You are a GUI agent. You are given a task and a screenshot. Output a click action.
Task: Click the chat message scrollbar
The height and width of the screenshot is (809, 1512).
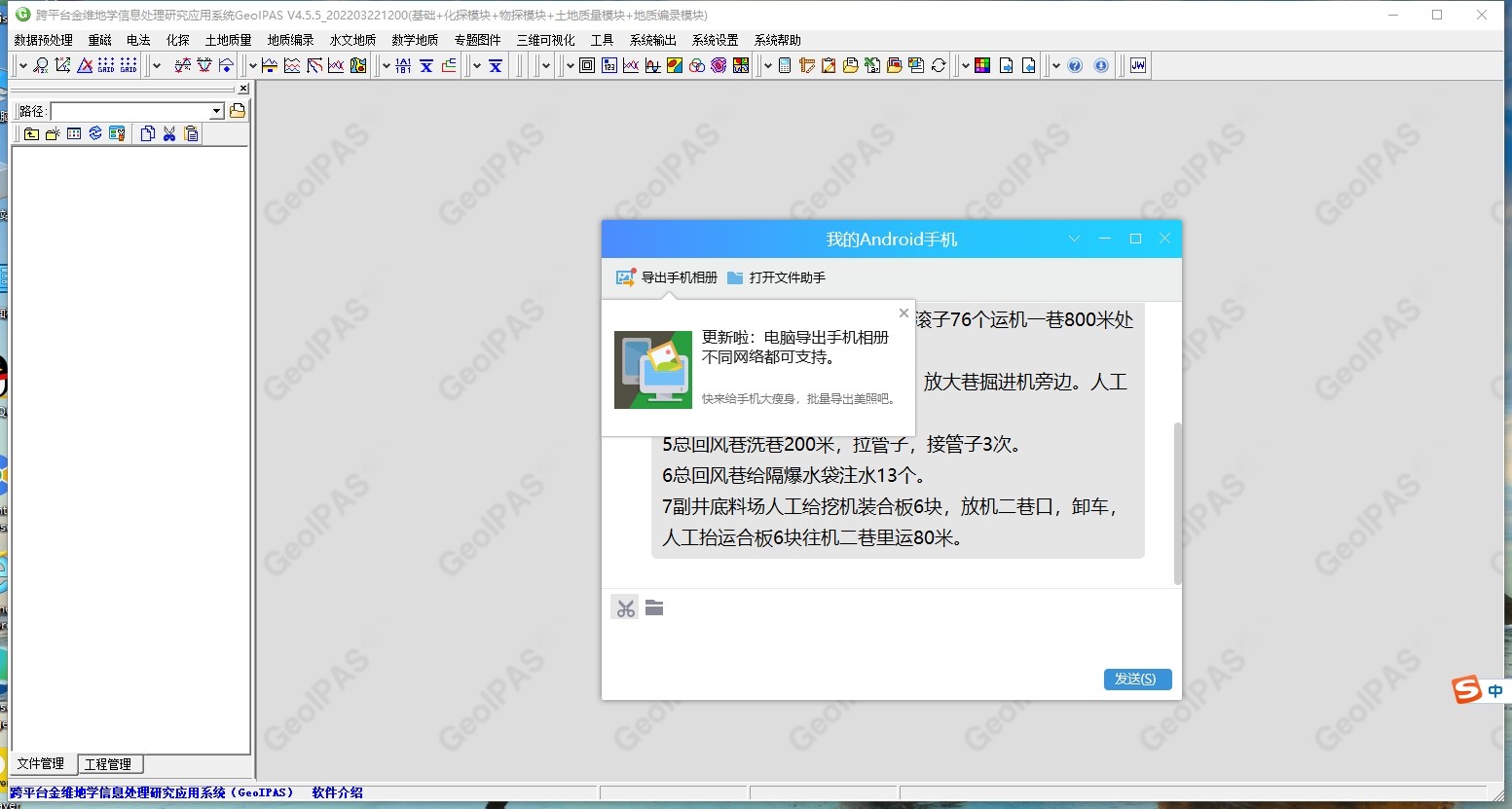point(1177,502)
